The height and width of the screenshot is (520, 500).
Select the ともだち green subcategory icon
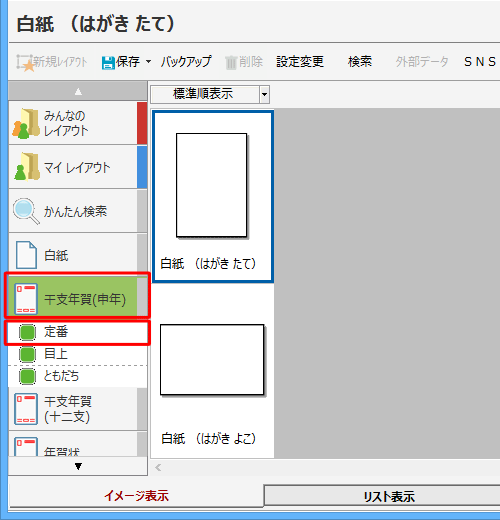[x=27, y=376]
